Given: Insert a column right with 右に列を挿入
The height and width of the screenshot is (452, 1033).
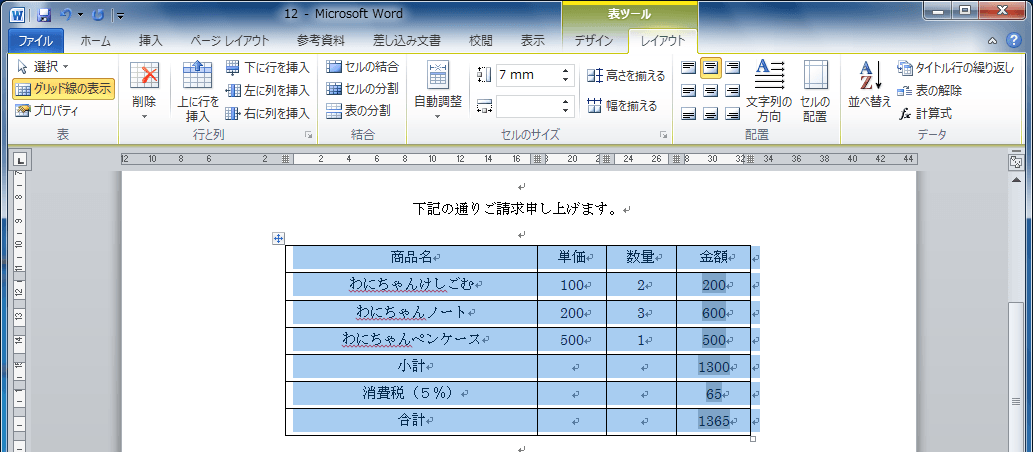Looking at the screenshot, I should coord(267,113).
